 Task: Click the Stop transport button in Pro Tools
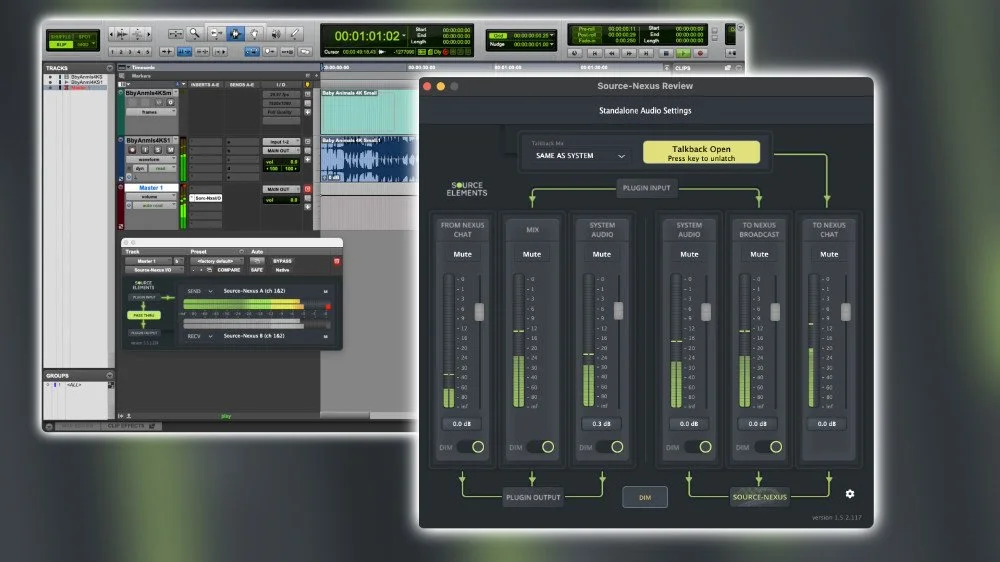coord(666,54)
